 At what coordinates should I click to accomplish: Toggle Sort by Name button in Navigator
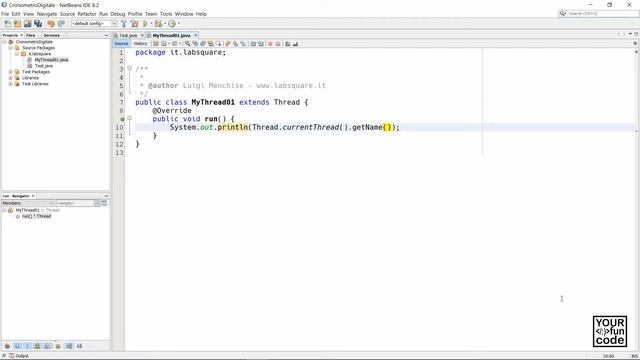click(69, 346)
